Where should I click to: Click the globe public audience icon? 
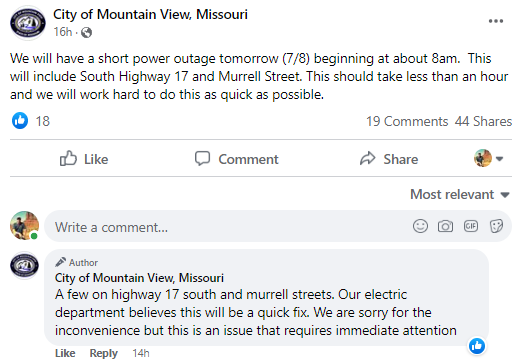86,32
